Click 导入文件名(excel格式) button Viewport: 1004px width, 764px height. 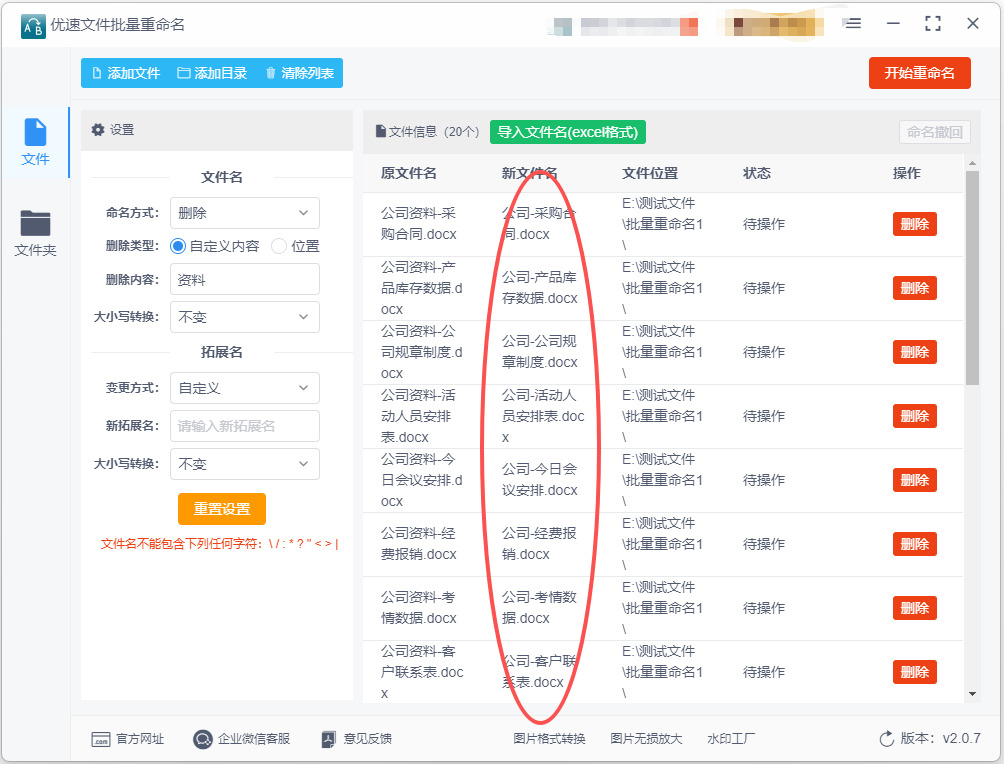tap(567, 132)
